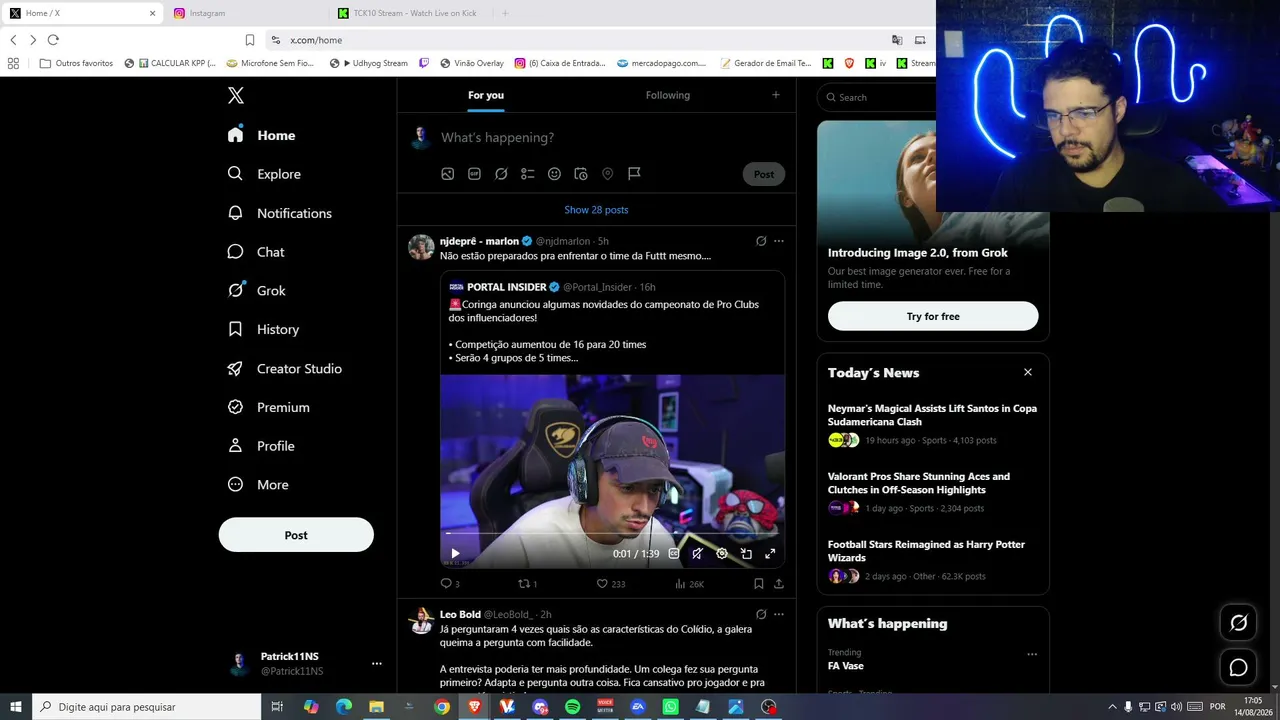Viewport: 1280px width, 720px height.
Task: Open Profile from the sidebar
Action: point(261,446)
